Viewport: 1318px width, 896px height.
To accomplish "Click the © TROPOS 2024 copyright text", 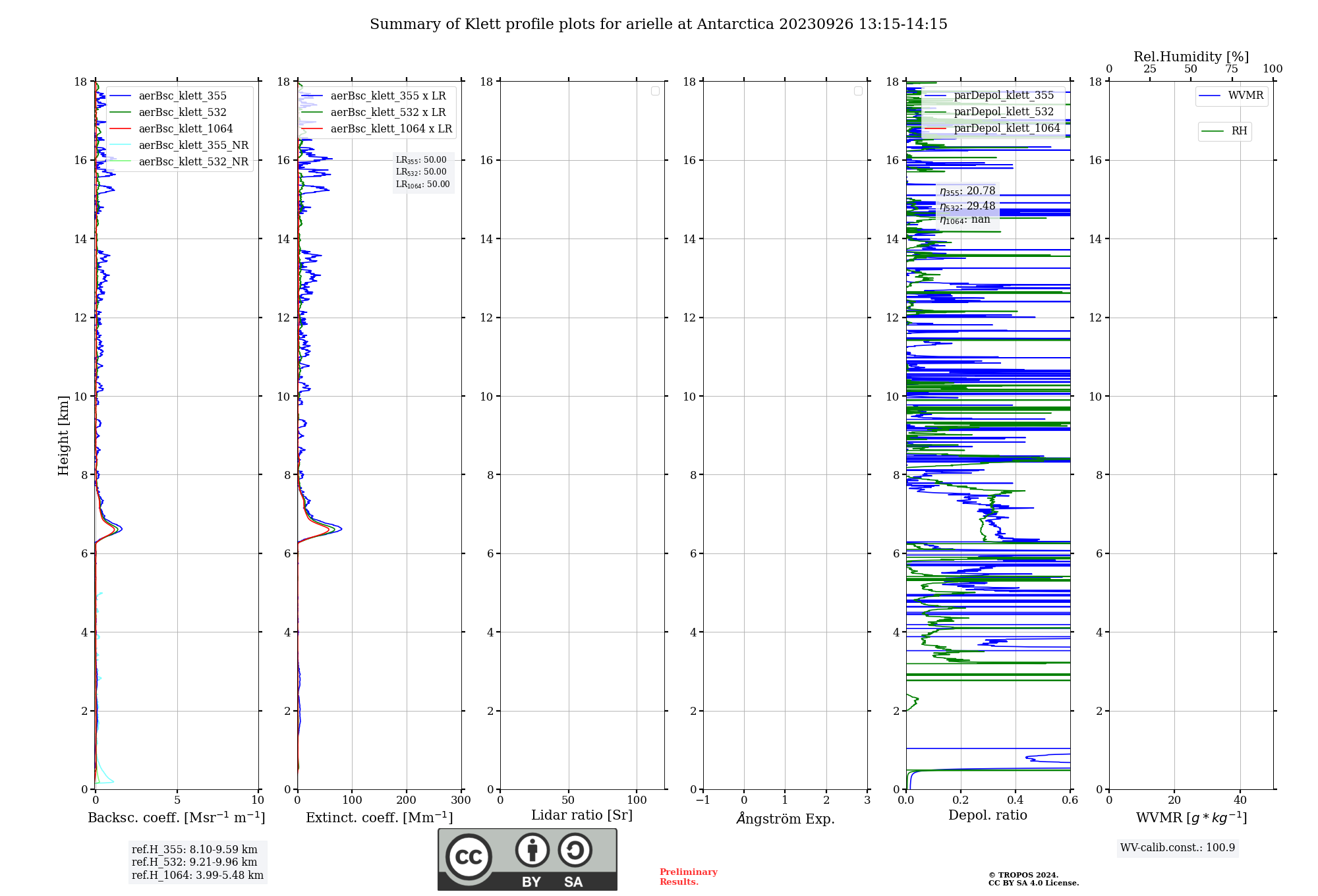I will click(x=1023, y=875).
